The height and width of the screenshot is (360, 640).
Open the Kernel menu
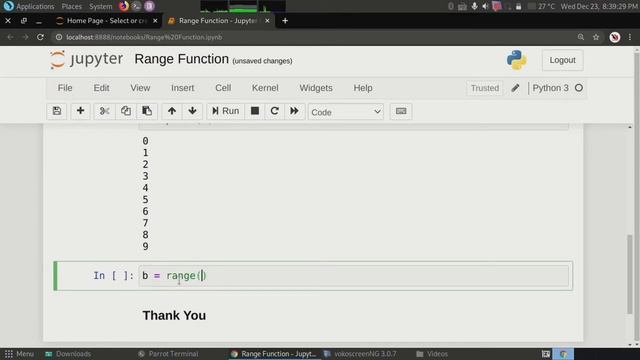(265, 88)
